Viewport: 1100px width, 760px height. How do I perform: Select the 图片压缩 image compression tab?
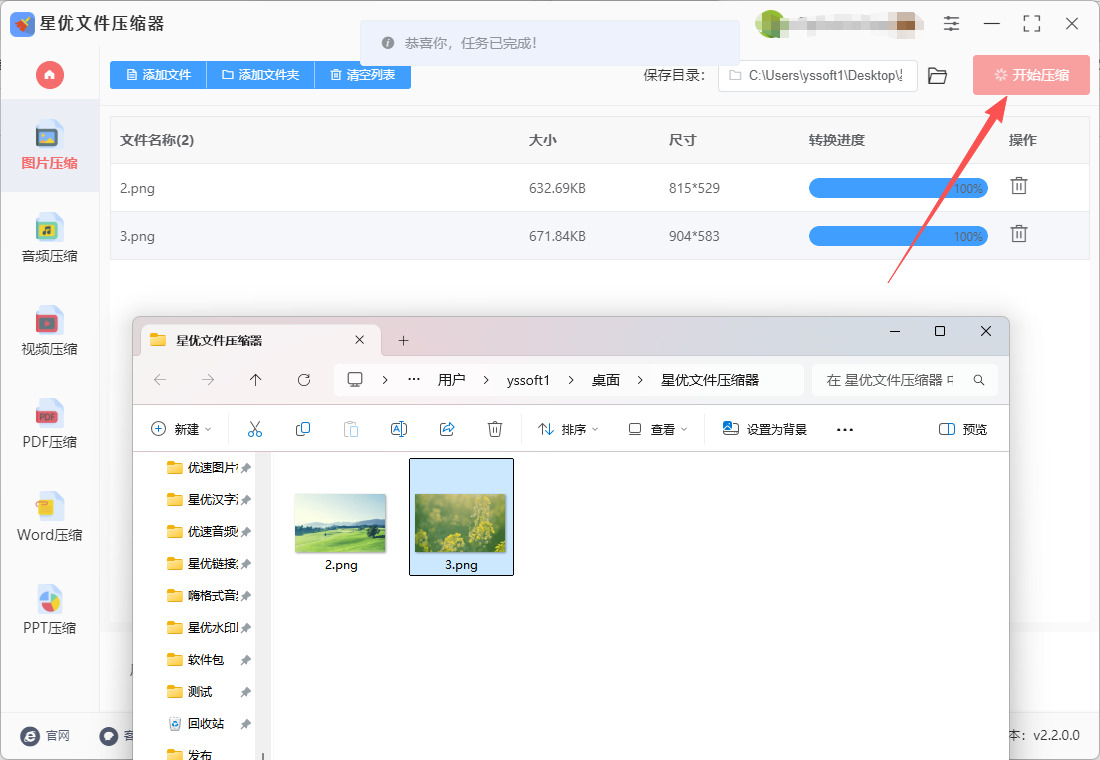coord(49,145)
